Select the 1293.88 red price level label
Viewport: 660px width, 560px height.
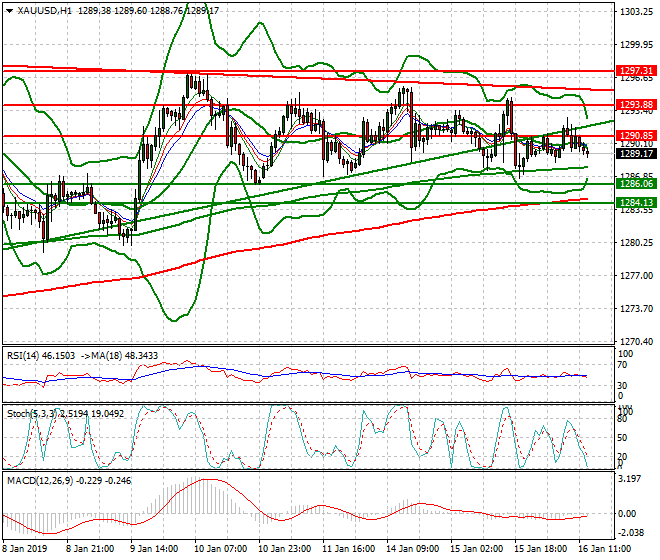click(636, 104)
